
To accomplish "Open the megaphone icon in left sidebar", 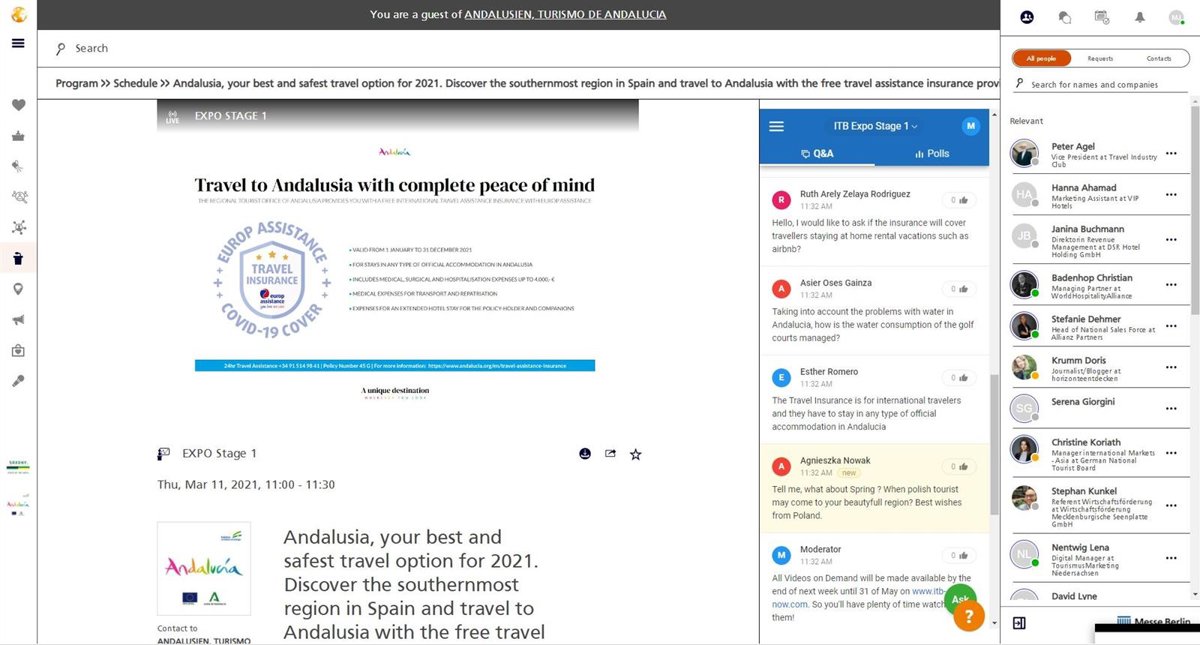I will (18, 320).
